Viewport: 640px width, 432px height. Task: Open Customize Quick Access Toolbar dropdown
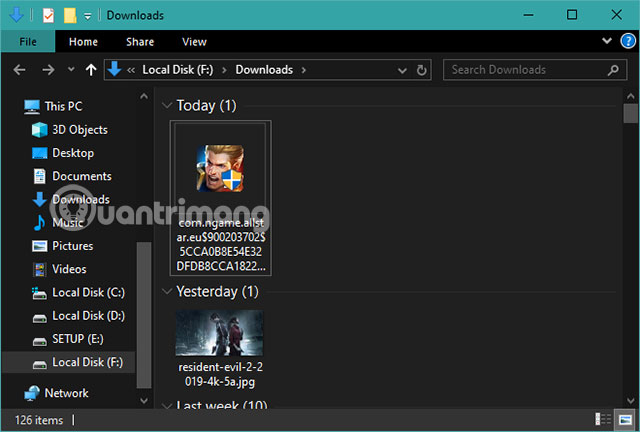tap(87, 16)
